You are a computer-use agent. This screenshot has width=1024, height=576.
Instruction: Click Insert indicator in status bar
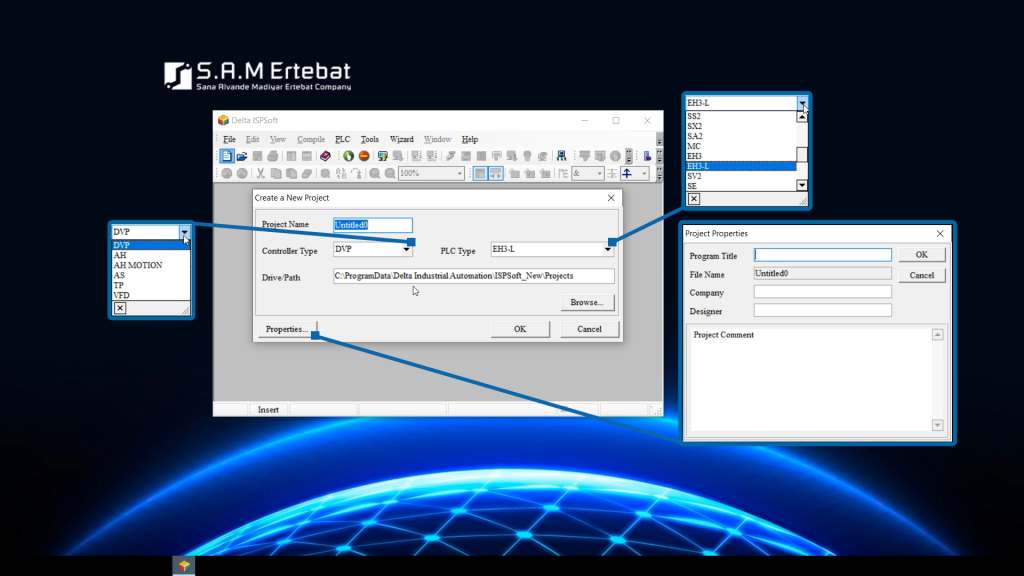click(268, 410)
